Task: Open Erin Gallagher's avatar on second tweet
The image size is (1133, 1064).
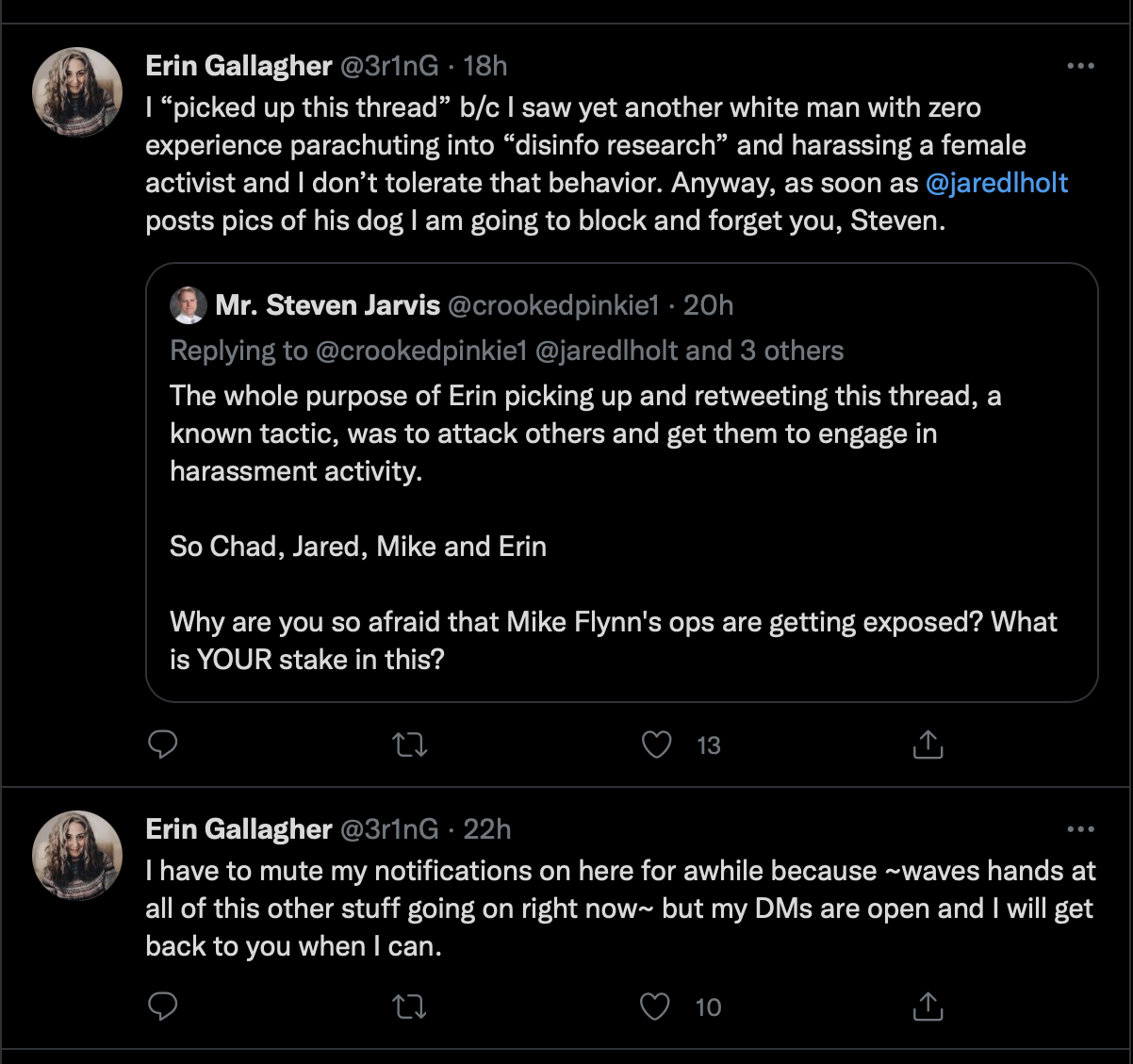Action: [x=77, y=856]
